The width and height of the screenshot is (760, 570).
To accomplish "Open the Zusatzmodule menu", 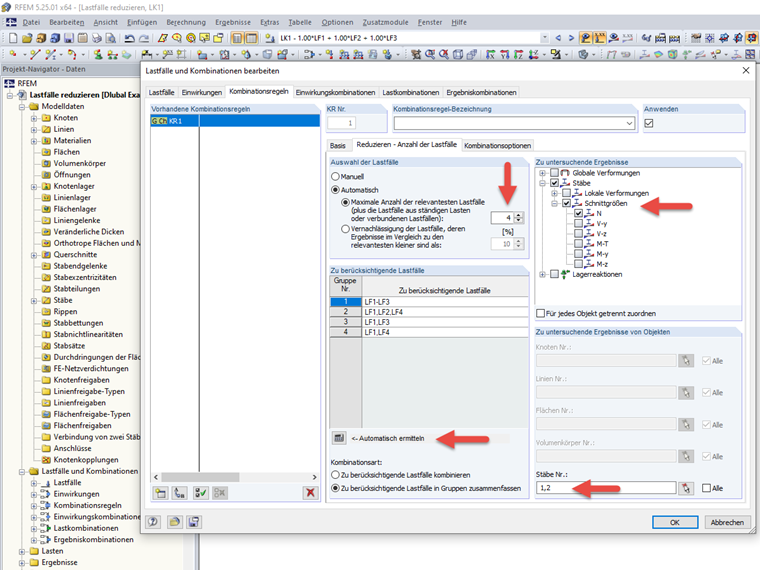I will pyautogui.click(x=385, y=22).
